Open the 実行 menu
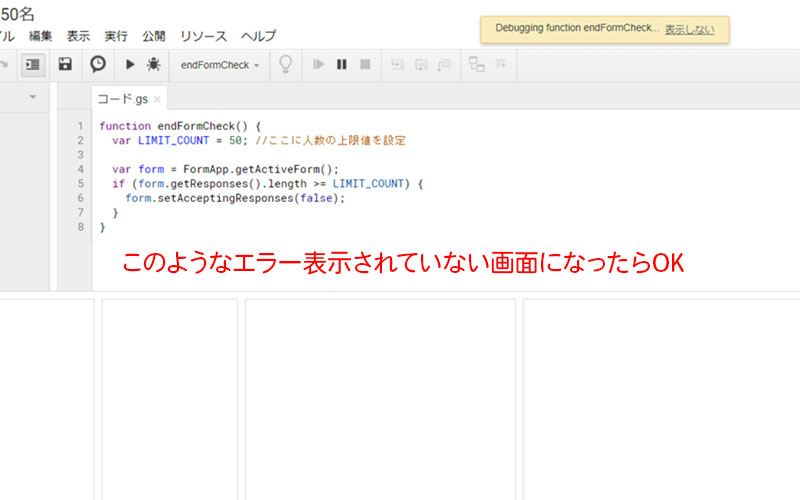 pyautogui.click(x=116, y=36)
